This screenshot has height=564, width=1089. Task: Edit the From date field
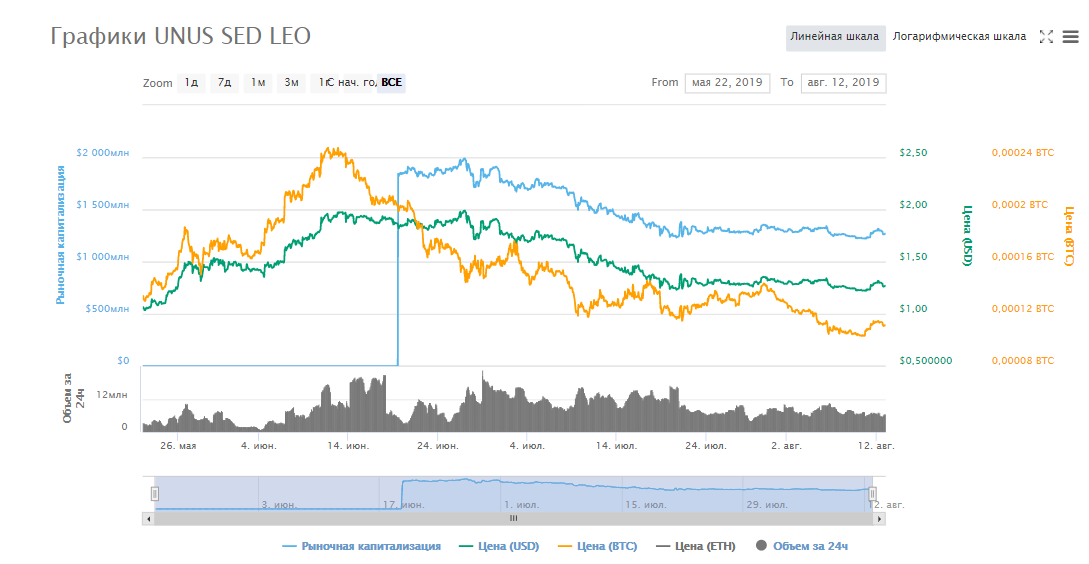pyautogui.click(x=727, y=83)
